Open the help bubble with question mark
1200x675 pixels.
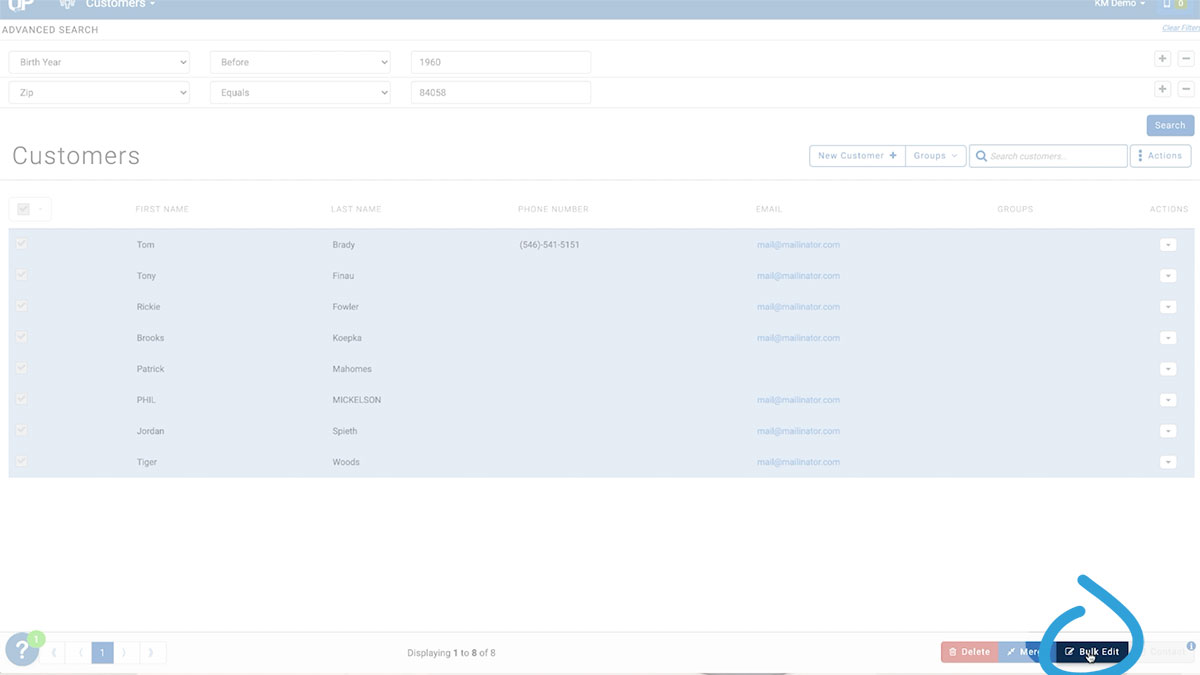pyautogui.click(x=23, y=649)
